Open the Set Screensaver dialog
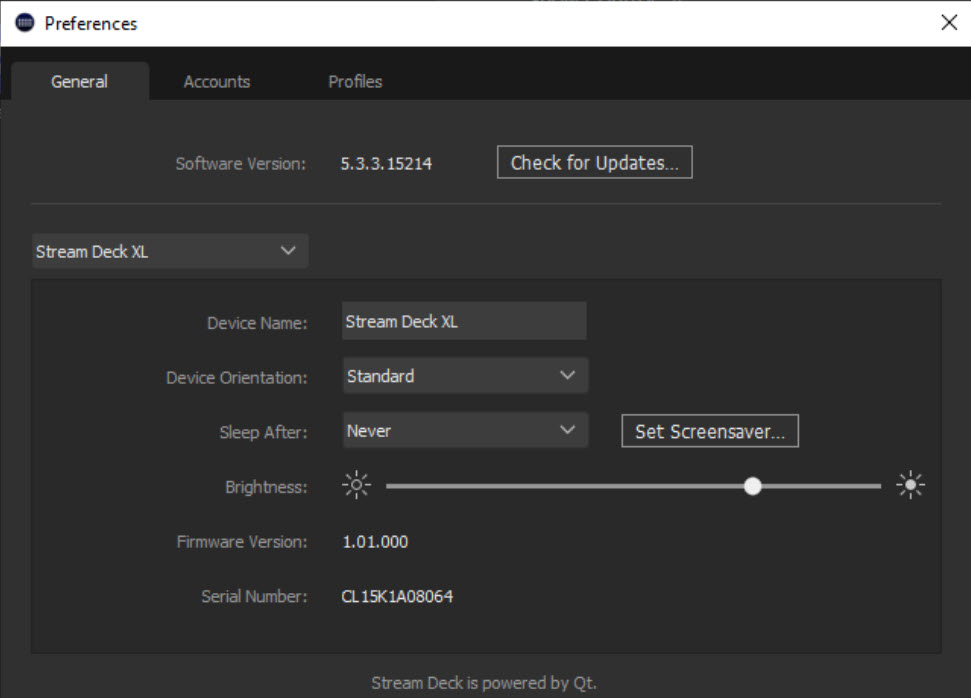Screen dimensions: 971x698 (710, 431)
